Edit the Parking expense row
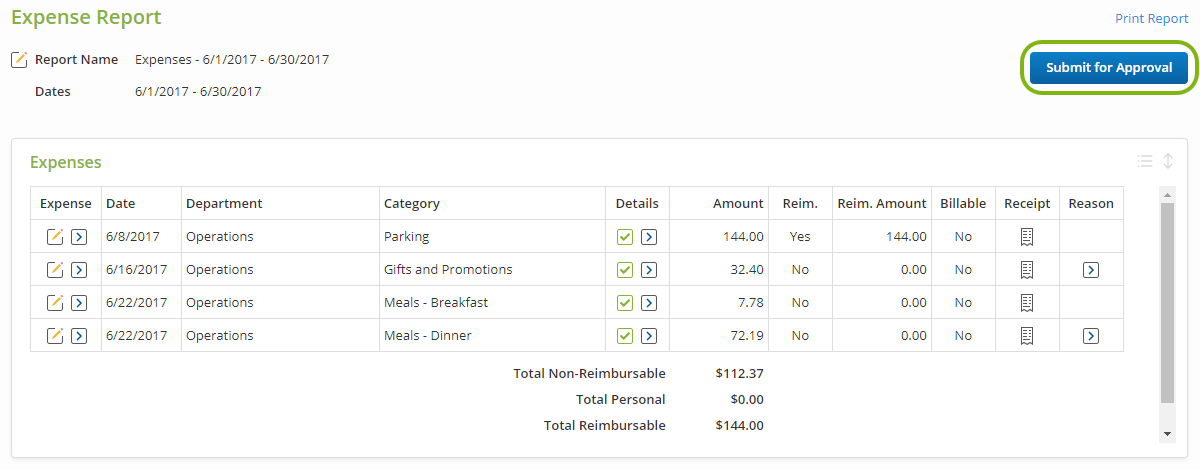Viewport: 1200px width, 470px height. tap(56, 237)
